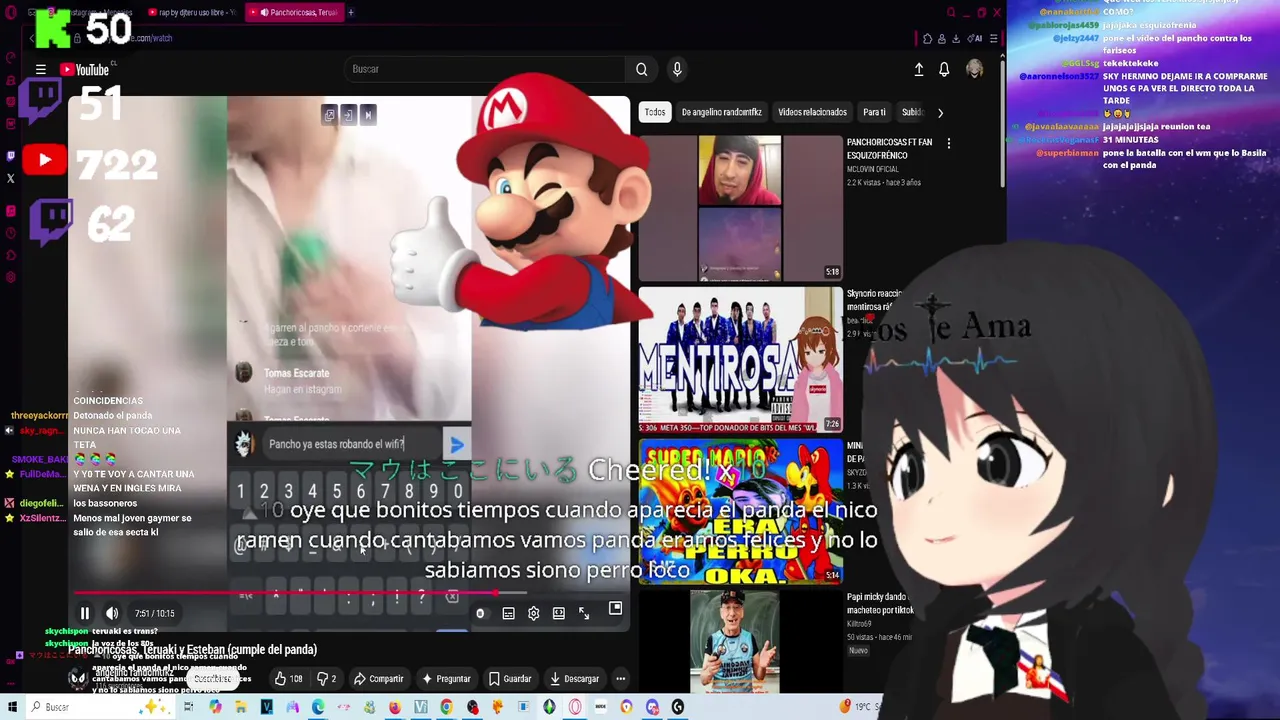
Task: Click the Preguntar button
Action: [446, 679]
